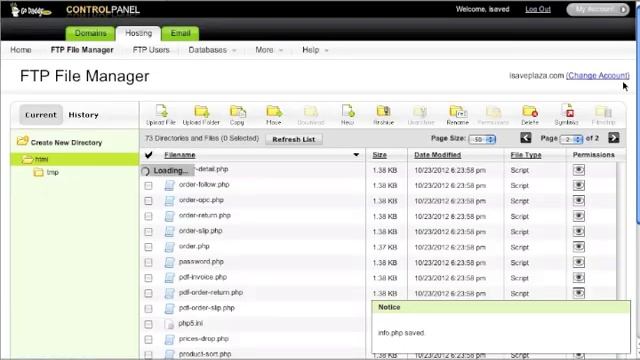Click the Log Out link
The height and width of the screenshot is (360, 640).
click(x=538, y=9)
